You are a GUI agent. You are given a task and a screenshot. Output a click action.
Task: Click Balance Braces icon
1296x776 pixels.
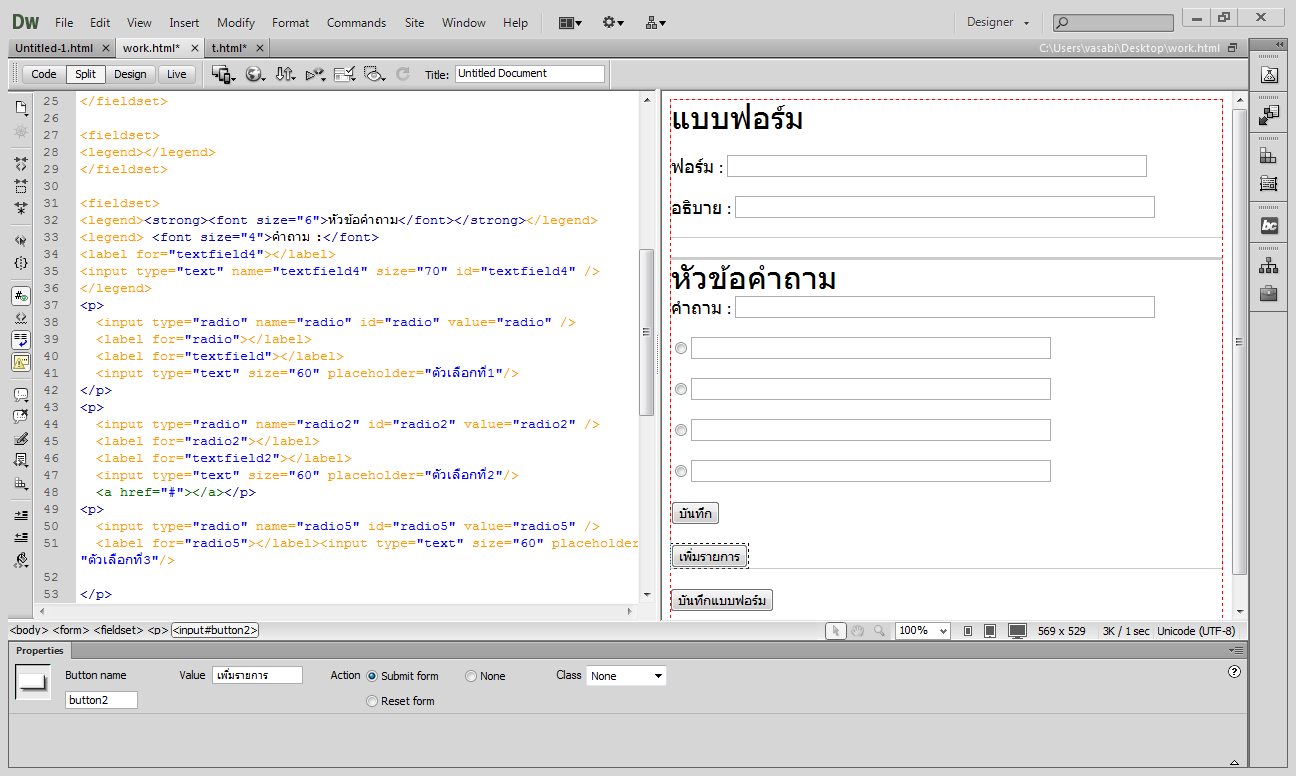(x=21, y=263)
